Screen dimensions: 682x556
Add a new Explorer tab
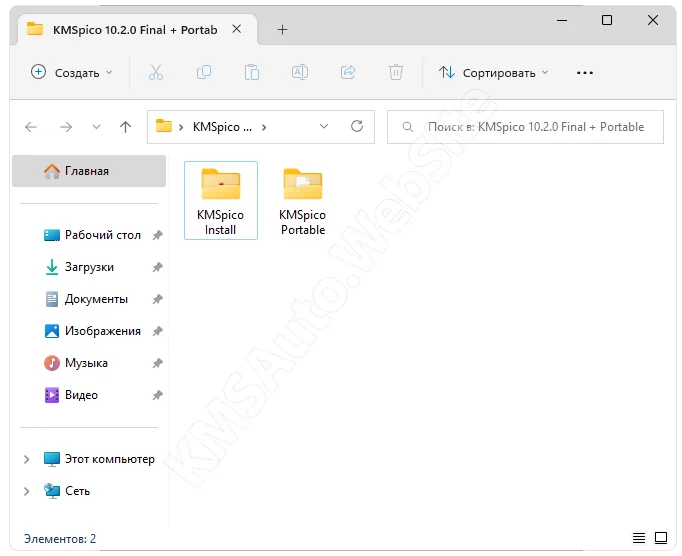282,29
